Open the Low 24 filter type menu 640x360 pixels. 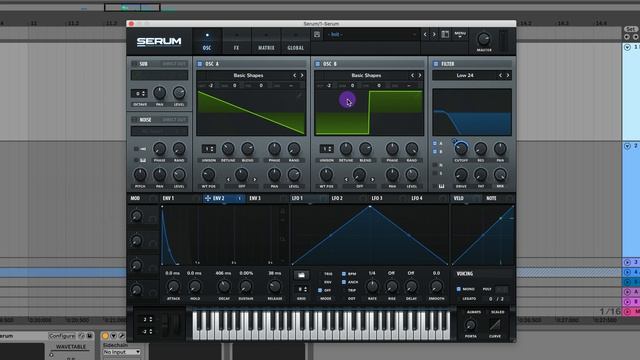point(465,76)
